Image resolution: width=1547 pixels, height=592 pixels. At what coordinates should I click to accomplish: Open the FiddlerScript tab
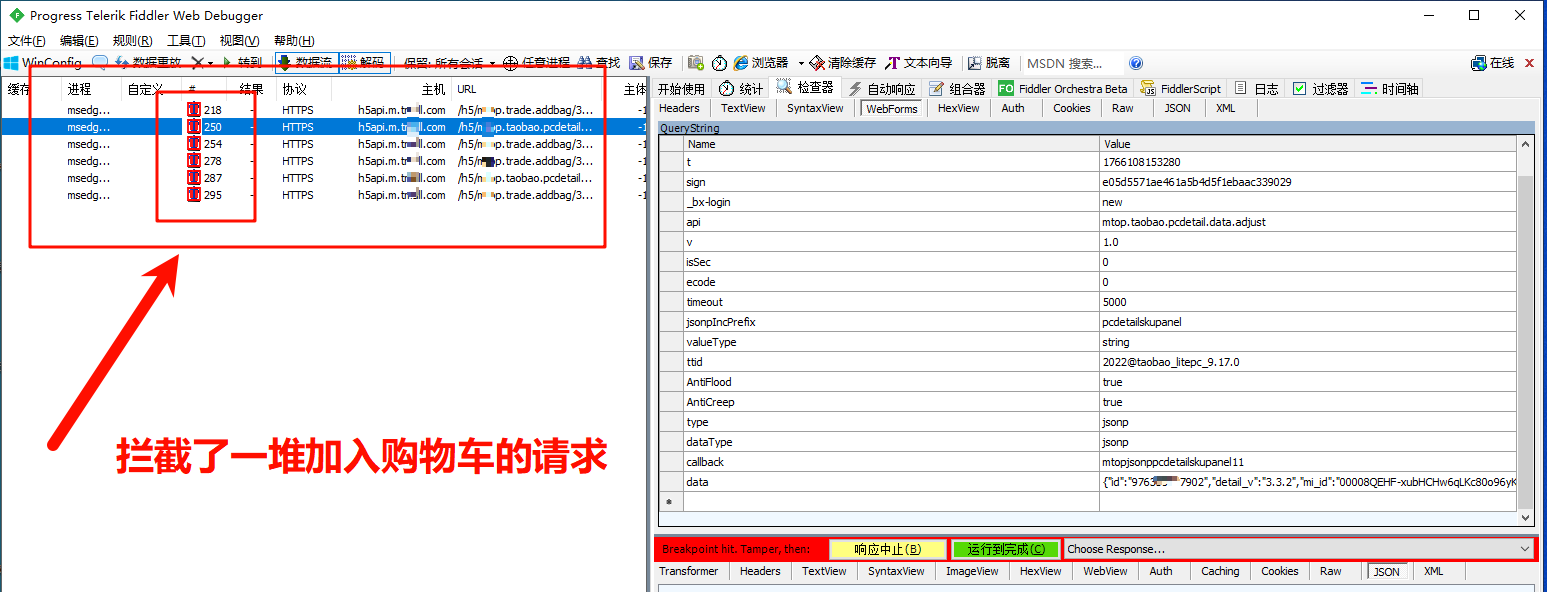point(1180,89)
